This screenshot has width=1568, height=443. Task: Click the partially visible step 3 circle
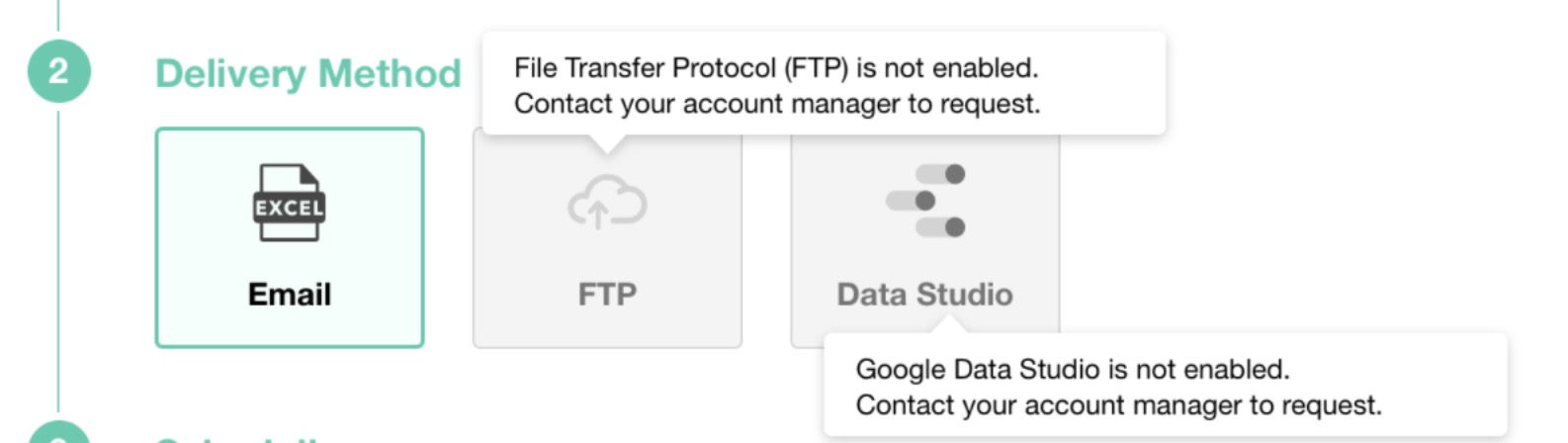tap(58, 434)
